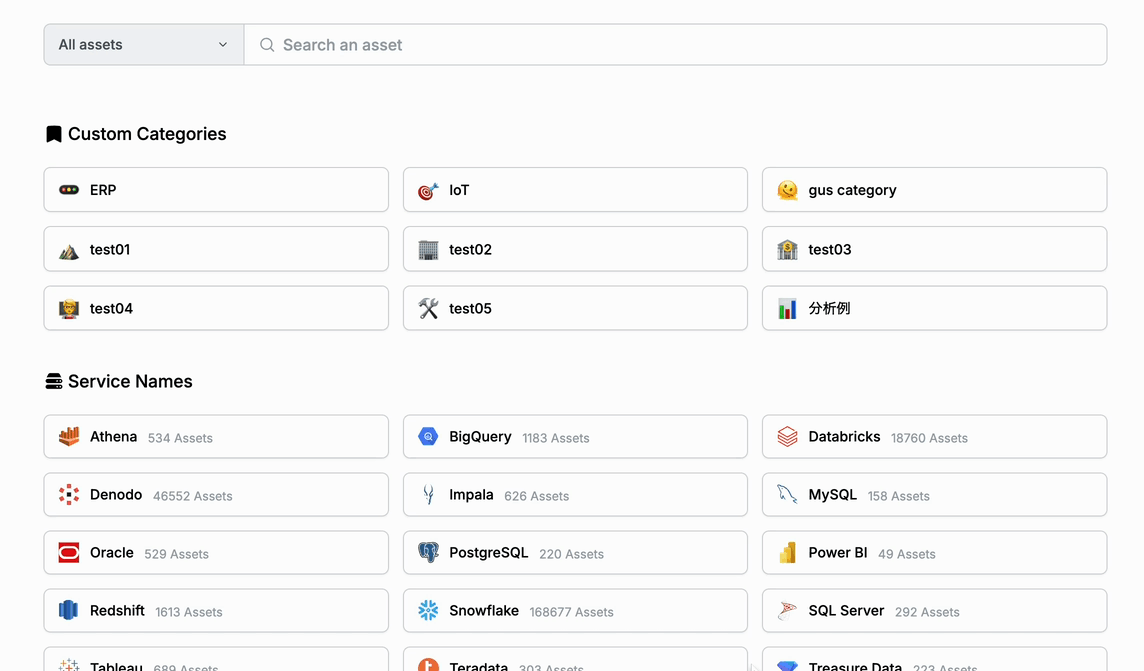Open the test05 category card

[575, 308]
